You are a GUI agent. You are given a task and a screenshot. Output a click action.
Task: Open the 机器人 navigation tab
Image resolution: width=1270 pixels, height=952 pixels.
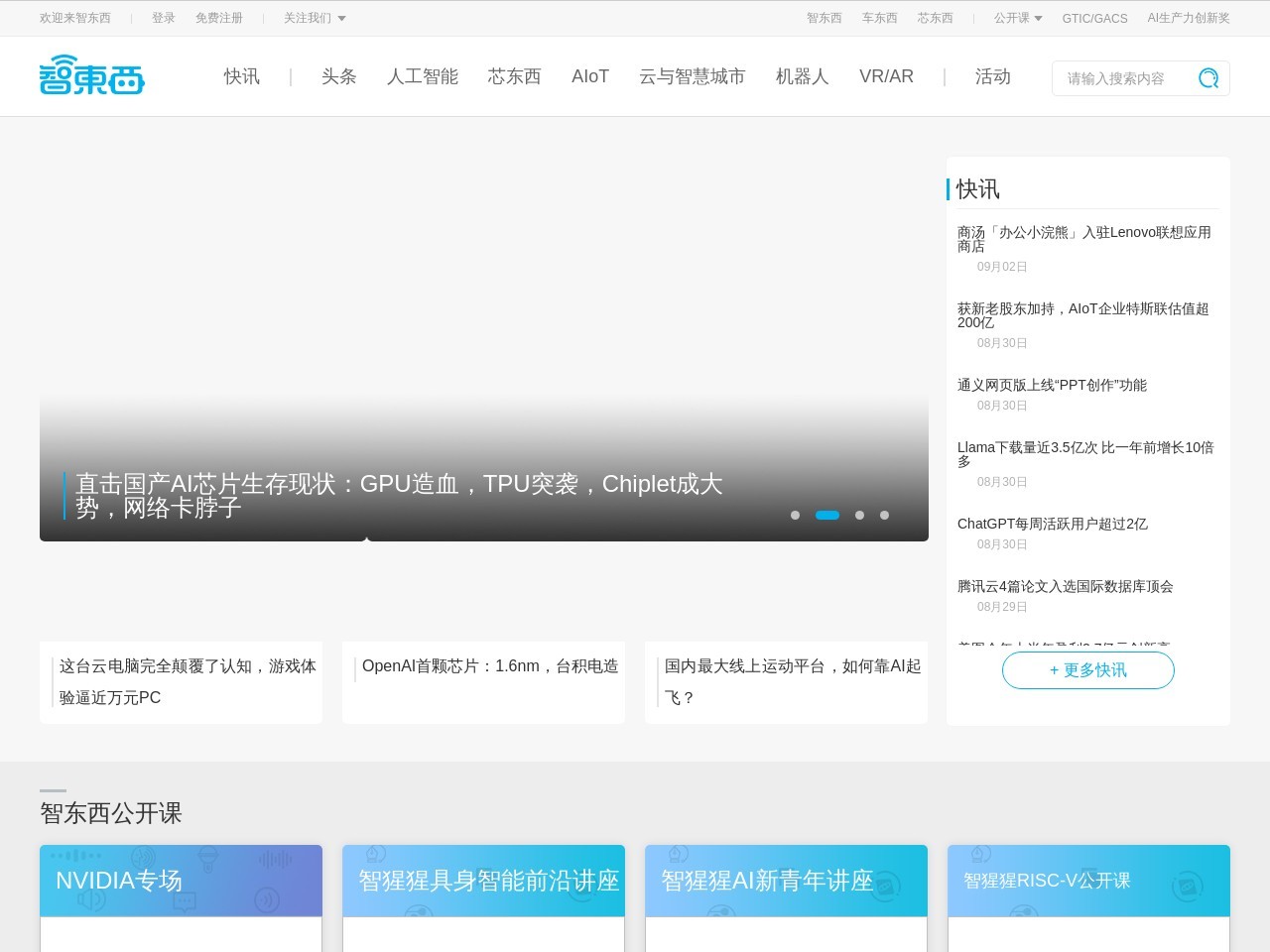click(802, 76)
